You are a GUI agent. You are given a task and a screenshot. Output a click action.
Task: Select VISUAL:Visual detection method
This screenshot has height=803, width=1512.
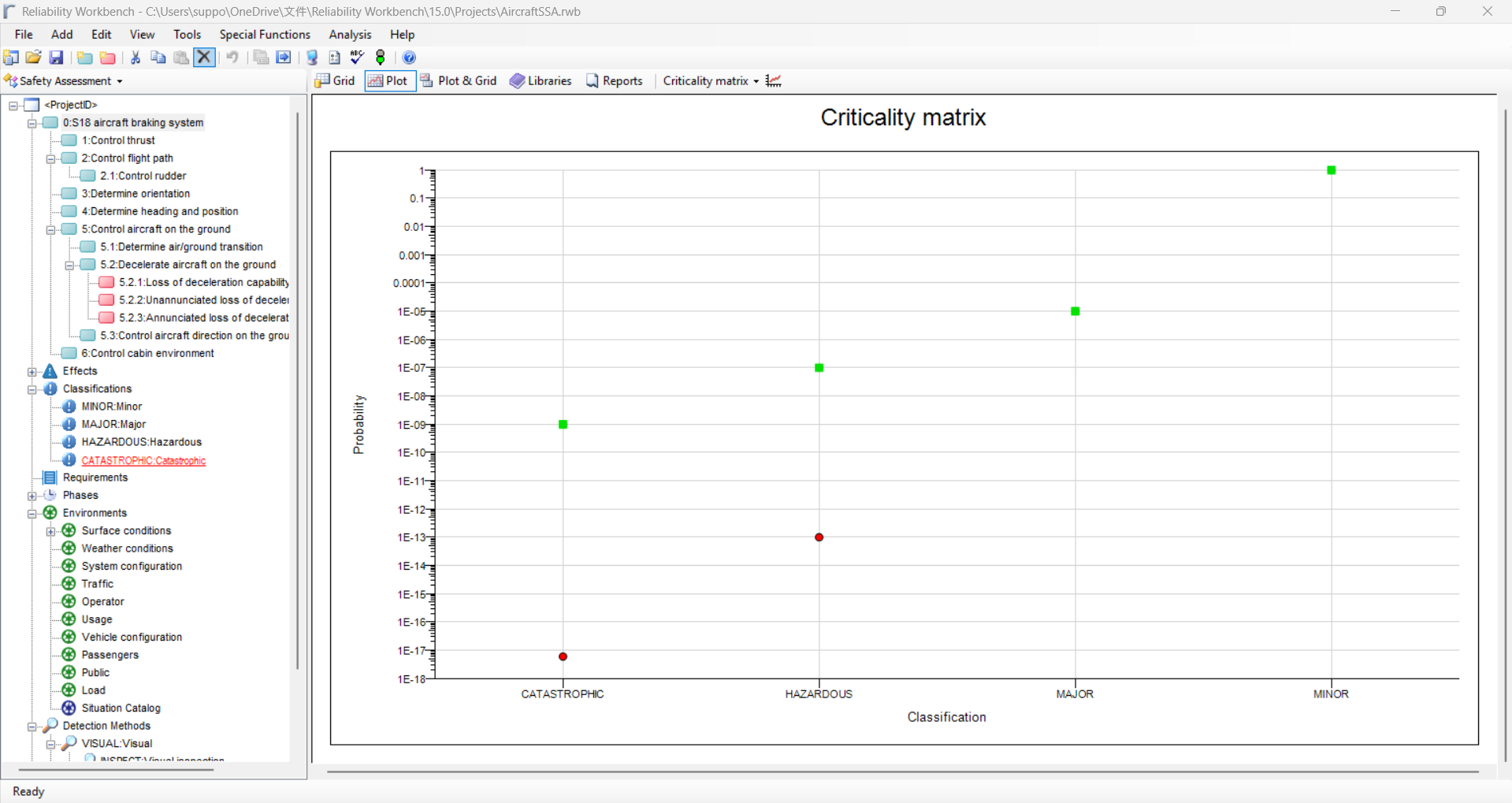117,743
